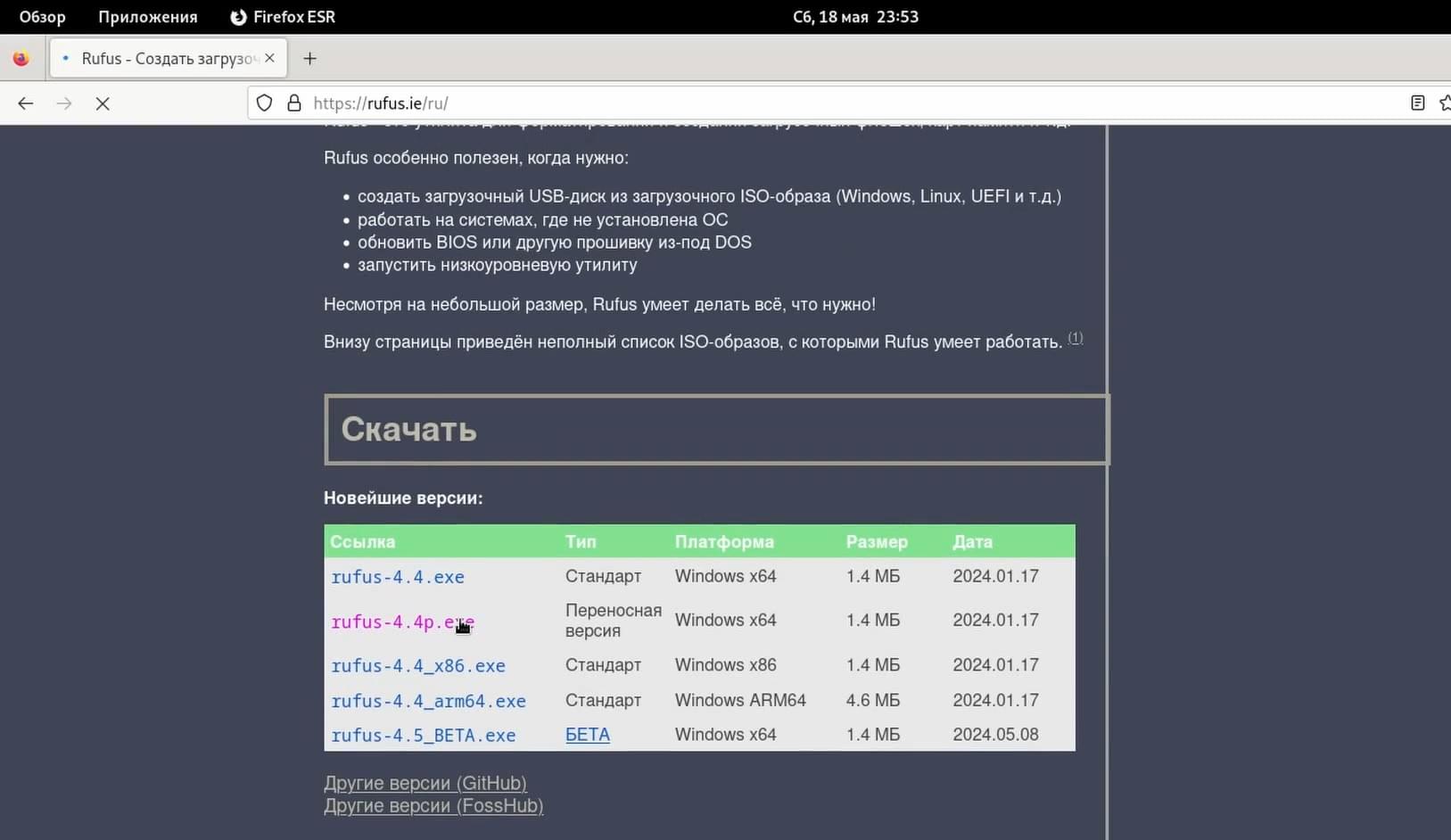Screen dimensions: 1451x840
Task: Click the Скачать heading
Action: pos(409,429)
